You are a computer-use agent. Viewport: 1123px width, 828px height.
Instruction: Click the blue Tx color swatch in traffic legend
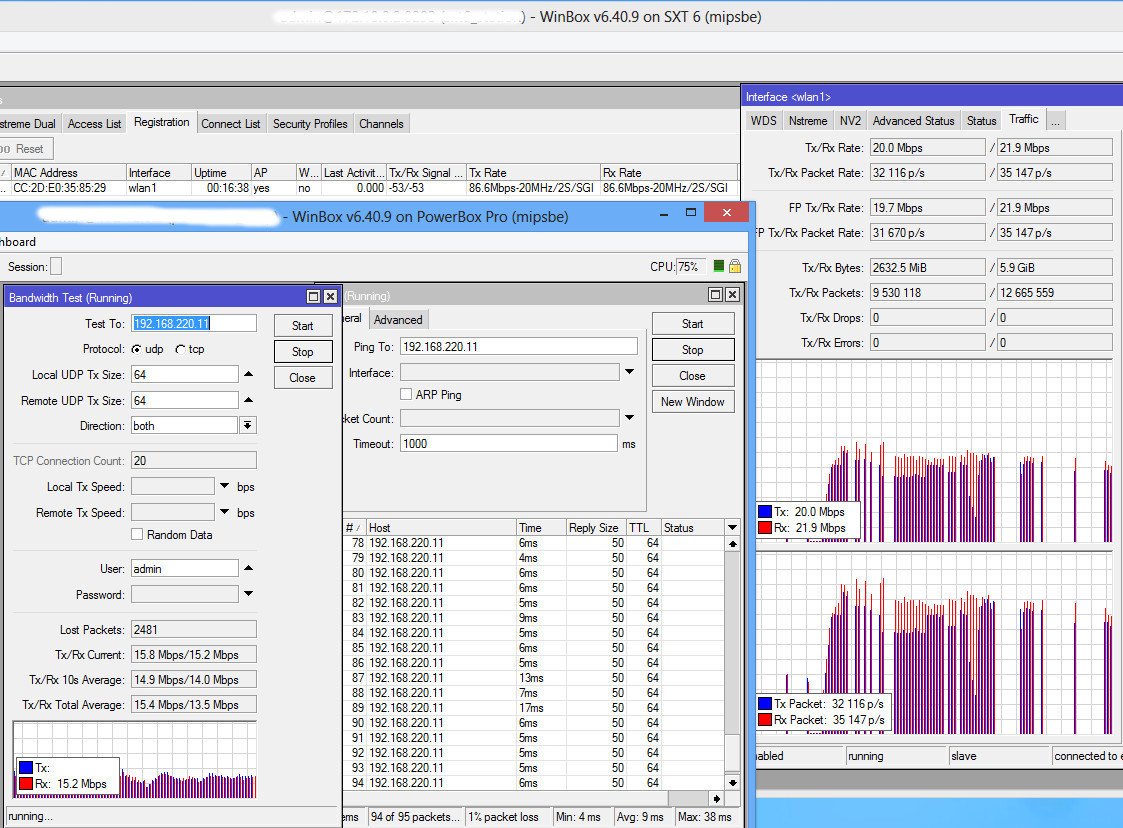(764, 511)
